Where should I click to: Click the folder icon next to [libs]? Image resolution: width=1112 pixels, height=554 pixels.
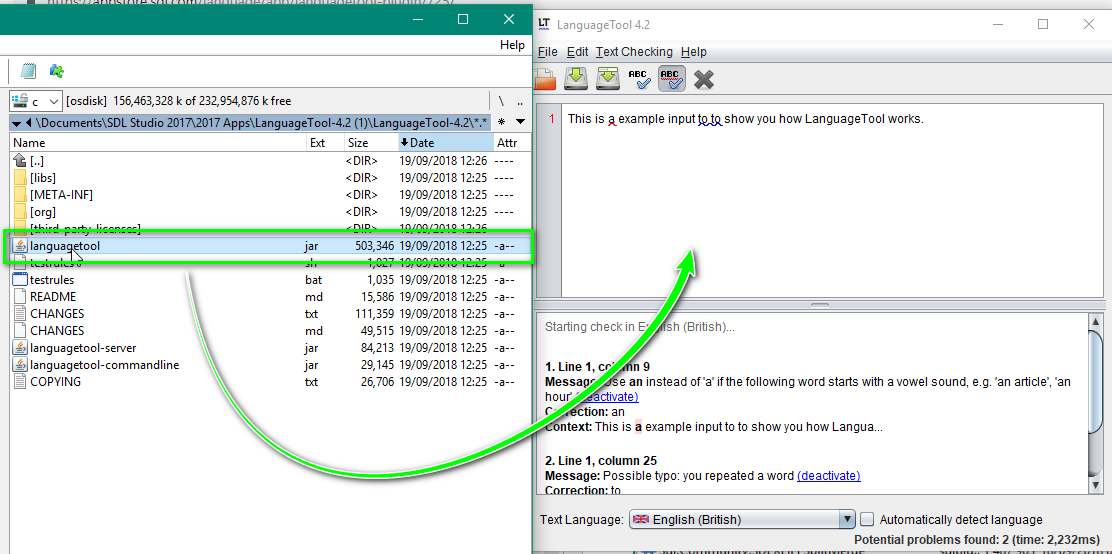coord(20,177)
